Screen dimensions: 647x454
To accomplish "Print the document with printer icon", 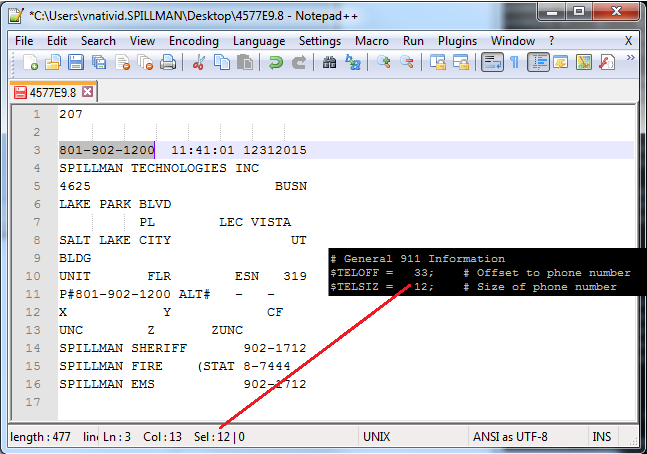I will (168, 63).
